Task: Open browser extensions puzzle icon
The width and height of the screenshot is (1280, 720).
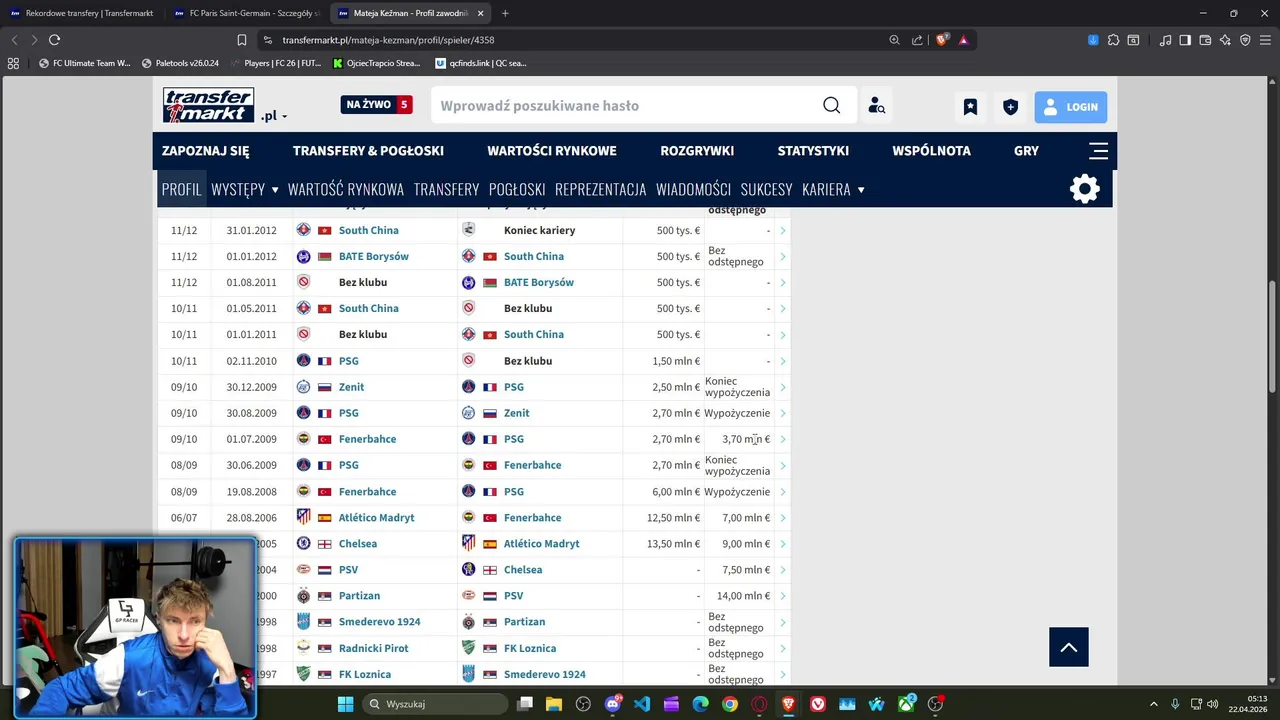Action: point(1113,40)
